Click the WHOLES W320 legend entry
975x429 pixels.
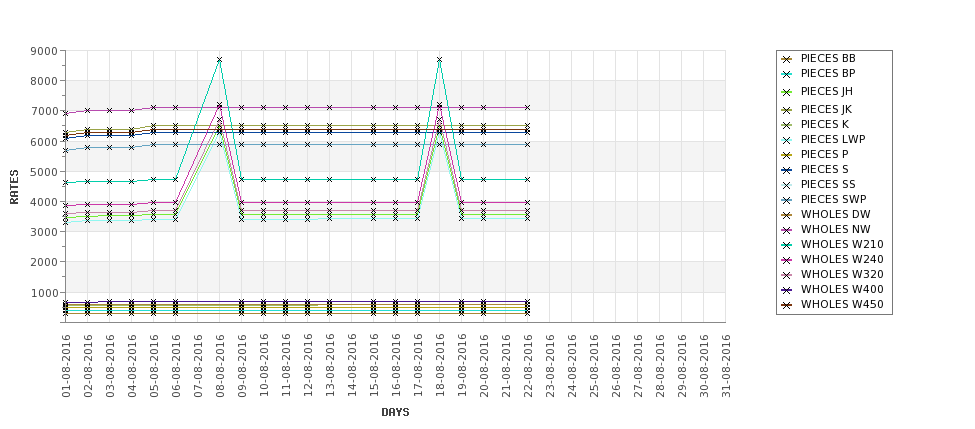click(x=832, y=274)
